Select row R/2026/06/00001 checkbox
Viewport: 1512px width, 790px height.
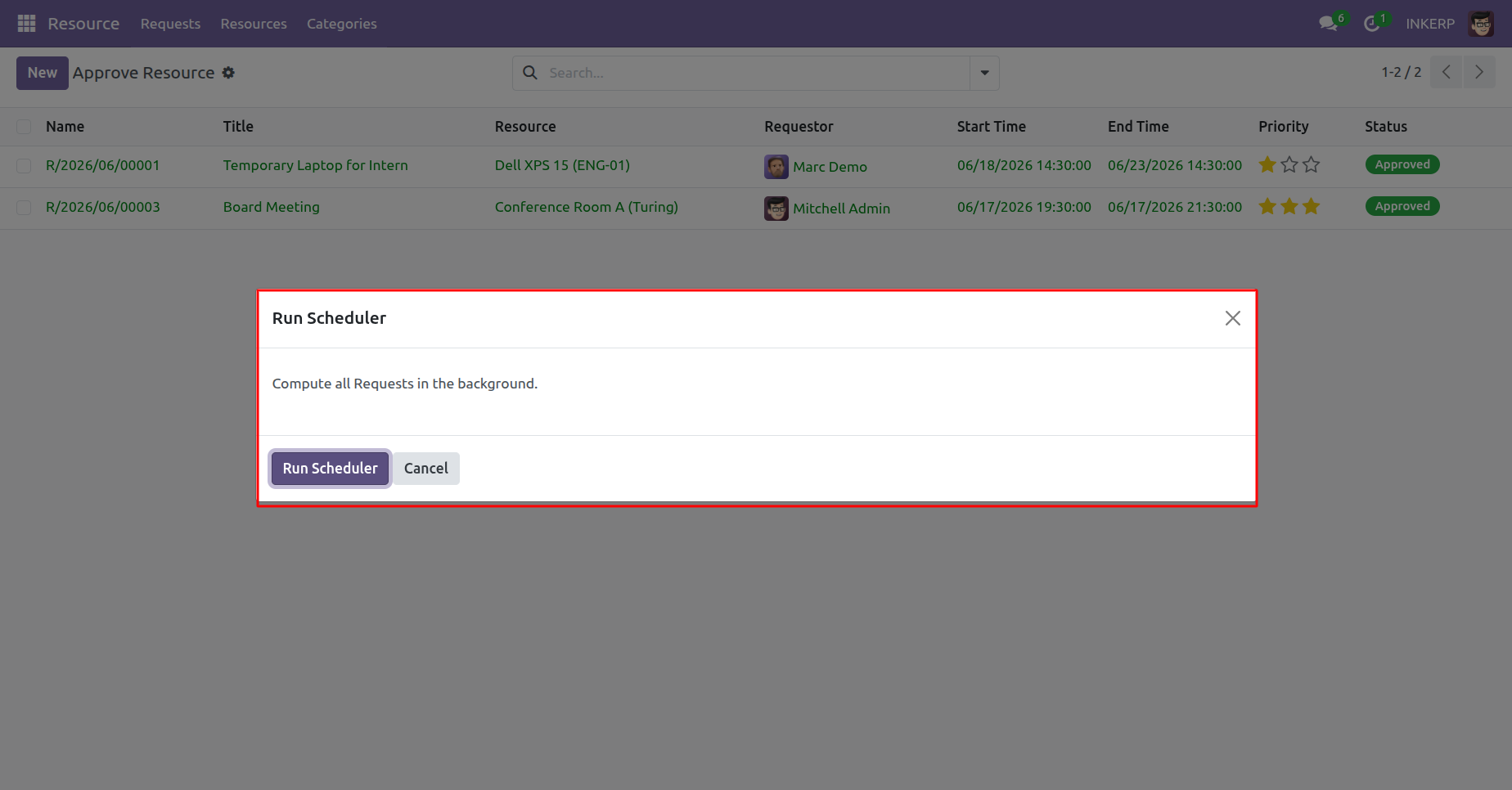pyautogui.click(x=24, y=166)
